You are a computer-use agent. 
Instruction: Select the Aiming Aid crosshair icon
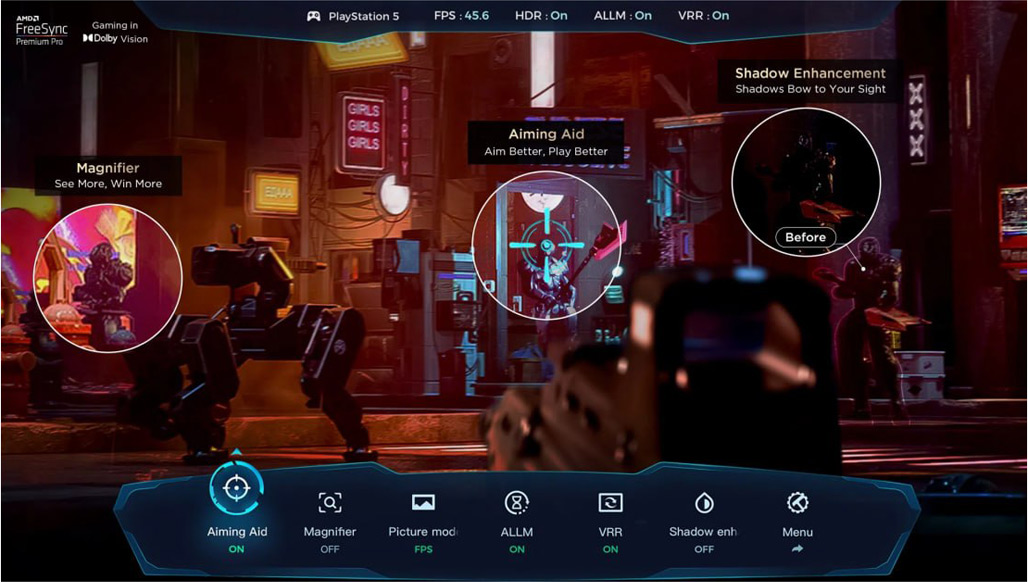(x=236, y=488)
